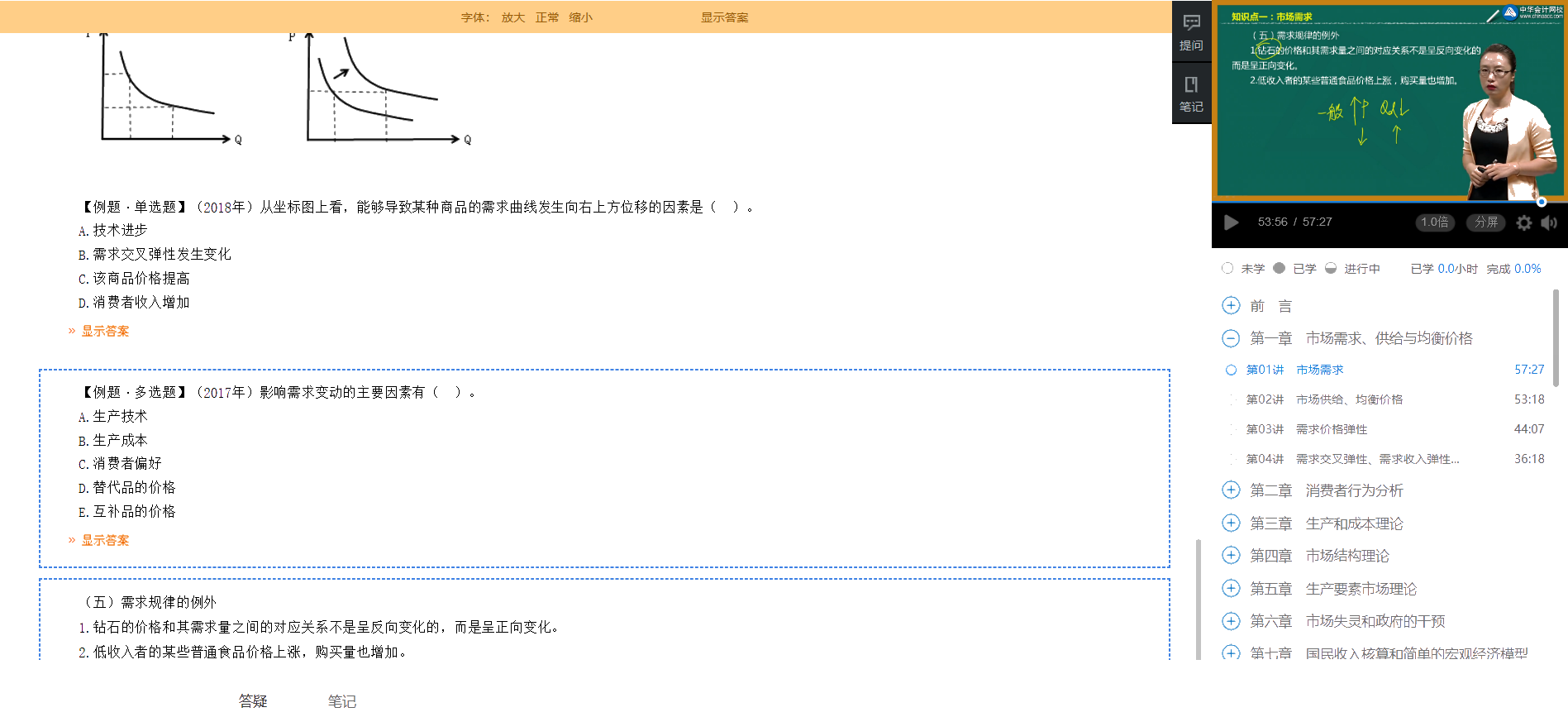Click the course list scrollbar
The width and height of the screenshot is (1568, 717).
(1556, 337)
